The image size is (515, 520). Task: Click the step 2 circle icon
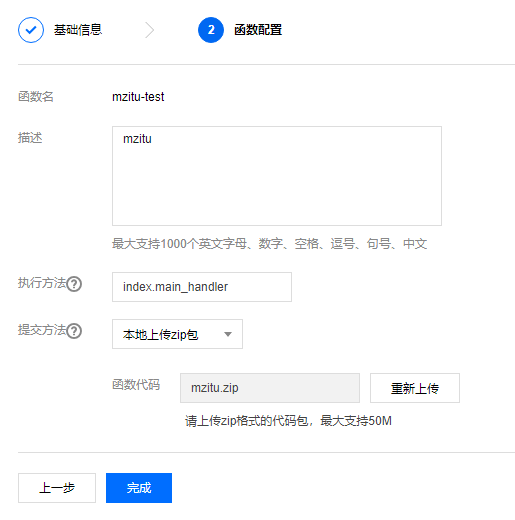(211, 30)
